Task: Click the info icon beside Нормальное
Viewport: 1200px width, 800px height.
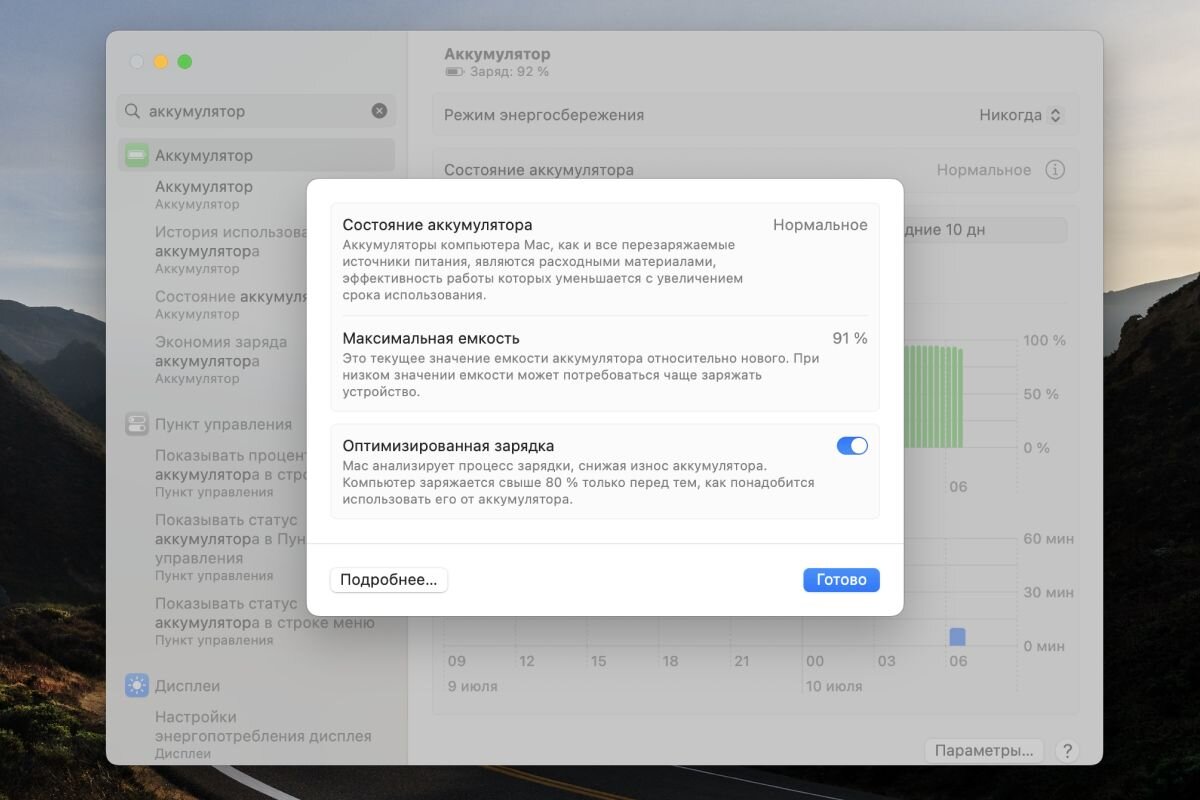Action: point(1055,170)
